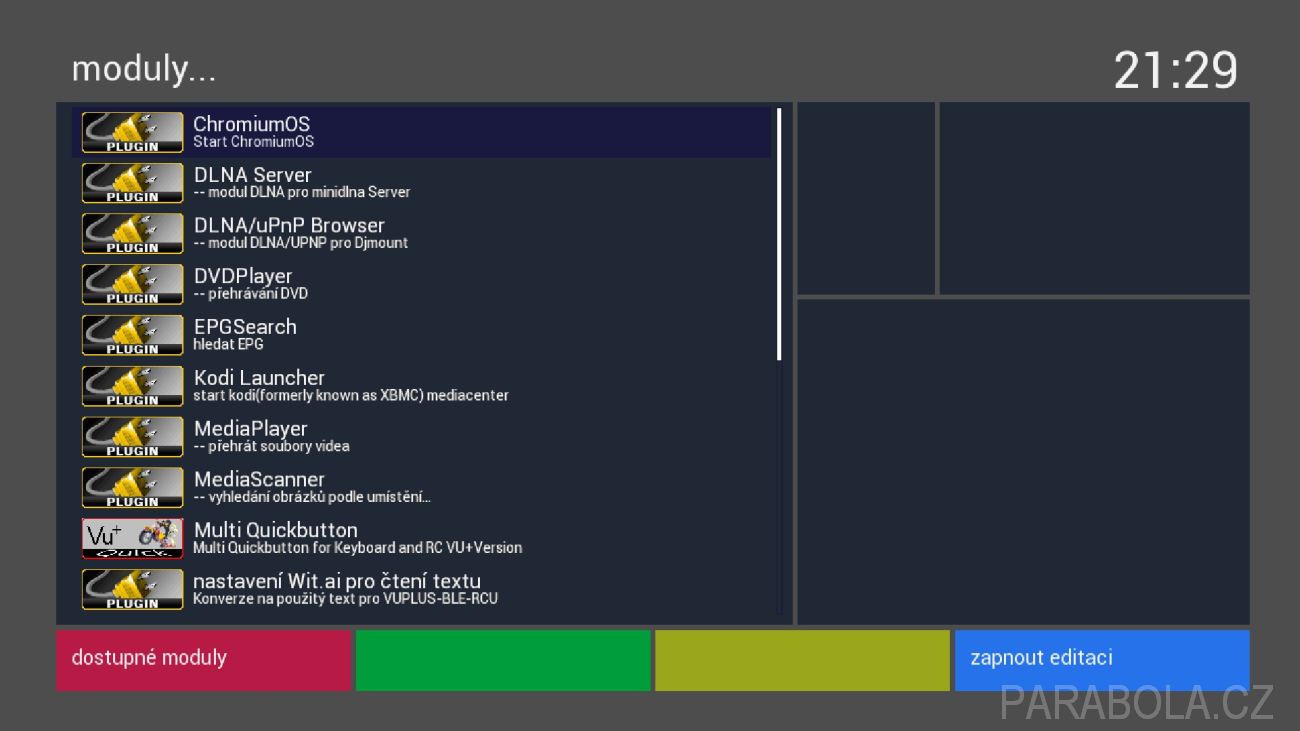Select the MediaScanner module title
Viewport: 1300px width, 731px height.
(259, 479)
